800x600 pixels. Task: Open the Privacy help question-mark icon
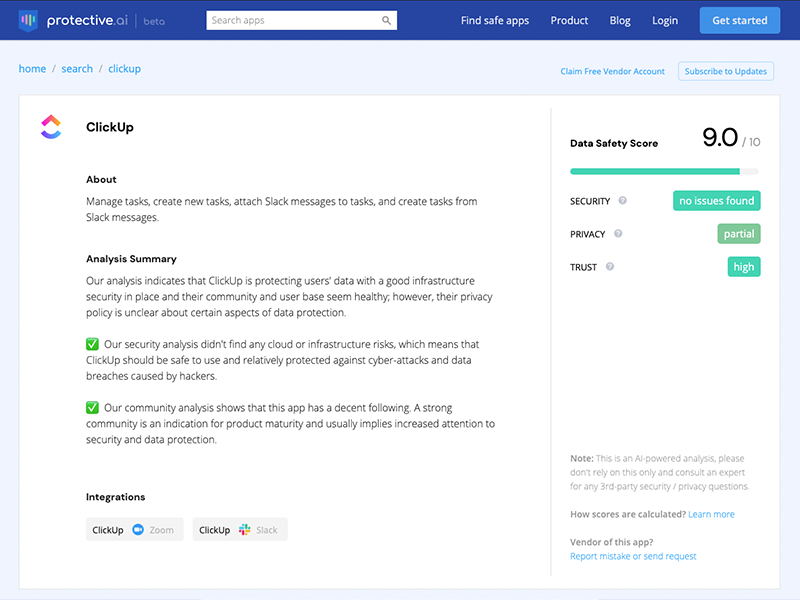(618, 234)
